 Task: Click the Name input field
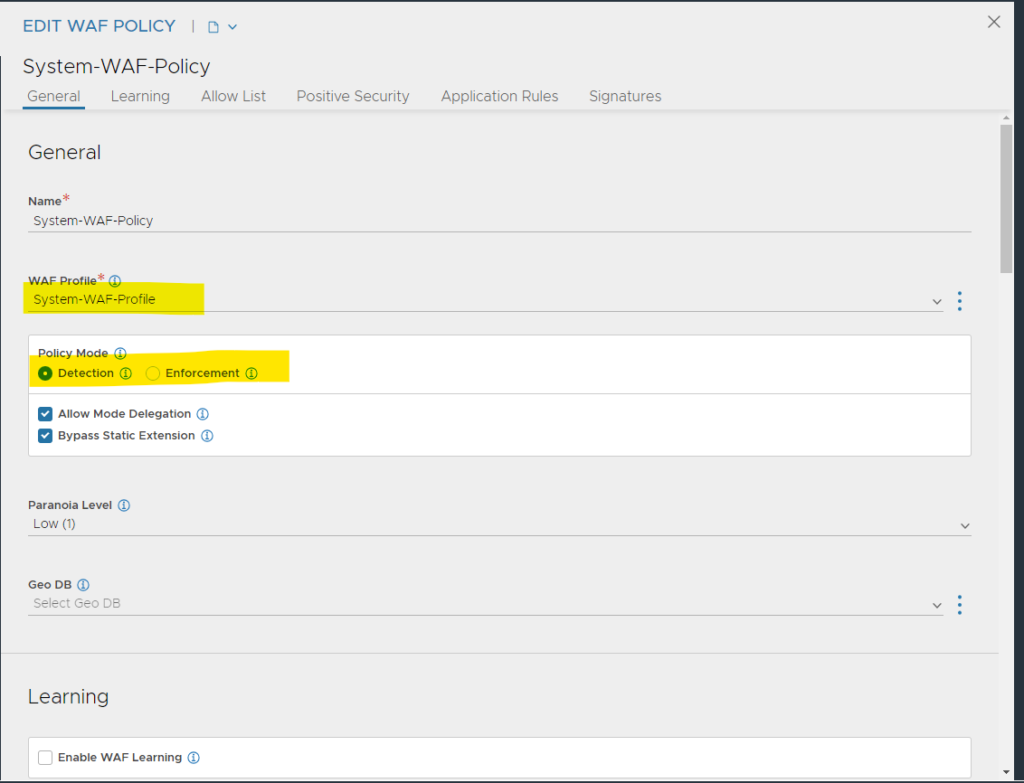click(500, 220)
